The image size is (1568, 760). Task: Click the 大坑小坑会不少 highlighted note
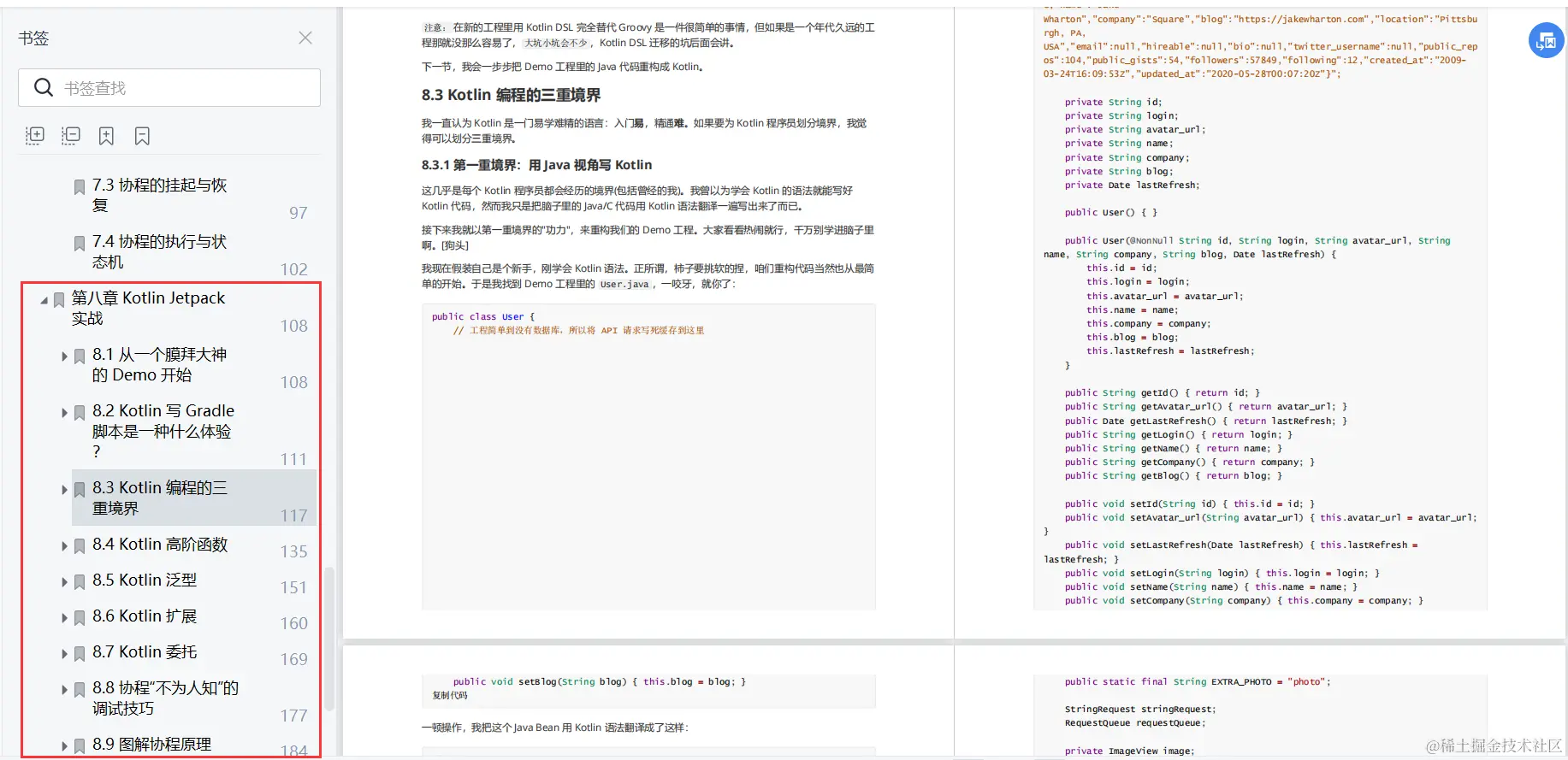tap(556, 43)
